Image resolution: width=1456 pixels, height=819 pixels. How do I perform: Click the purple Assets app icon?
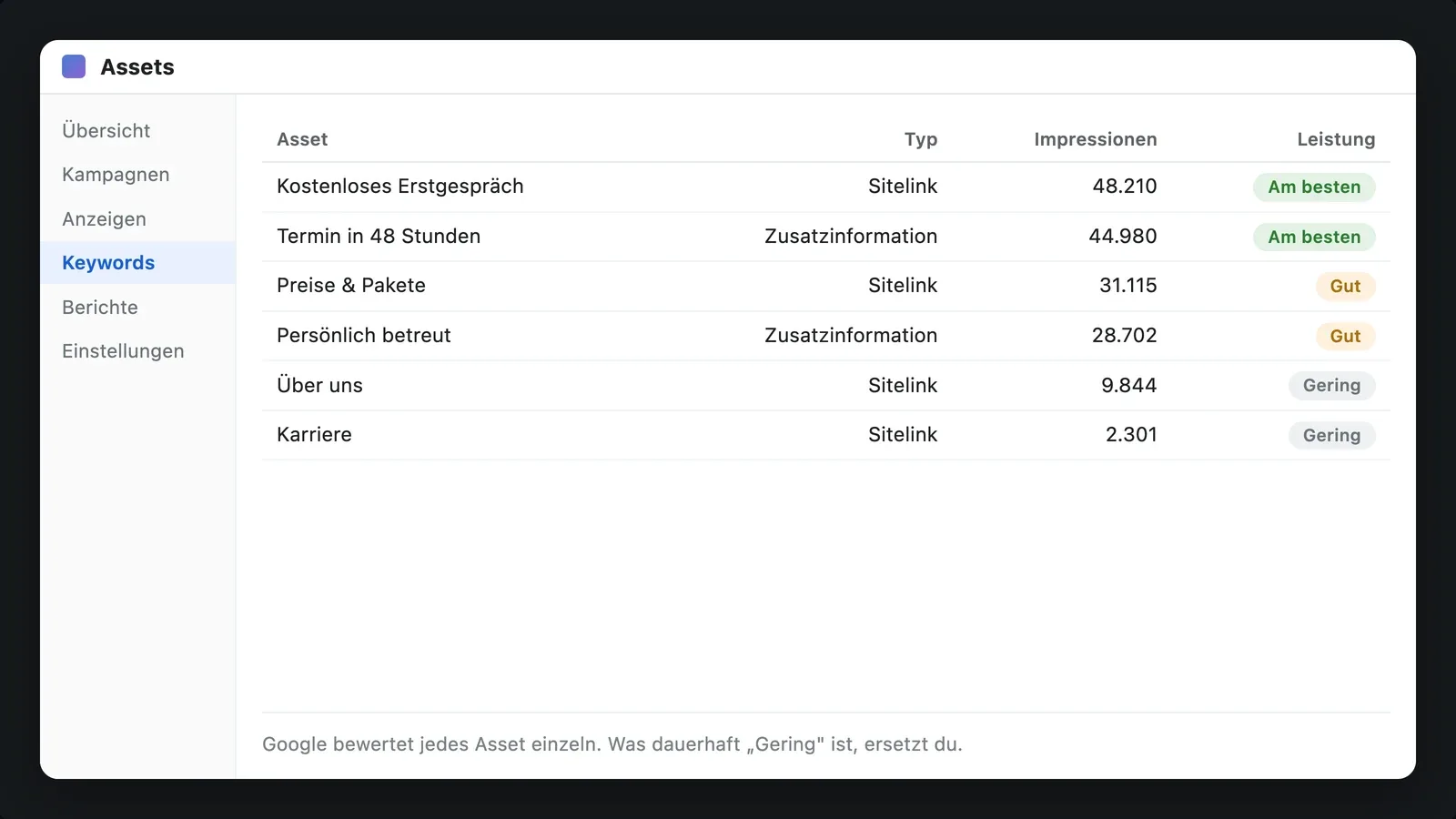(74, 66)
